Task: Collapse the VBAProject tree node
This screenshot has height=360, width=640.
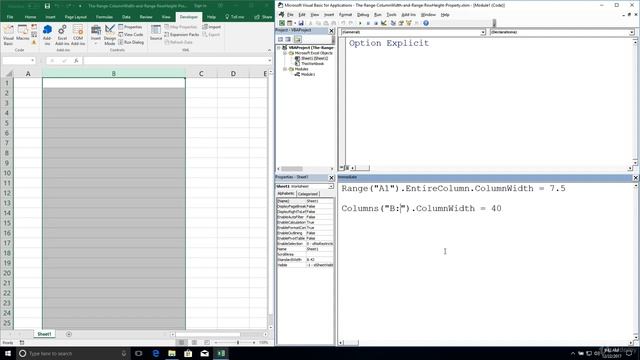Action: [279, 48]
